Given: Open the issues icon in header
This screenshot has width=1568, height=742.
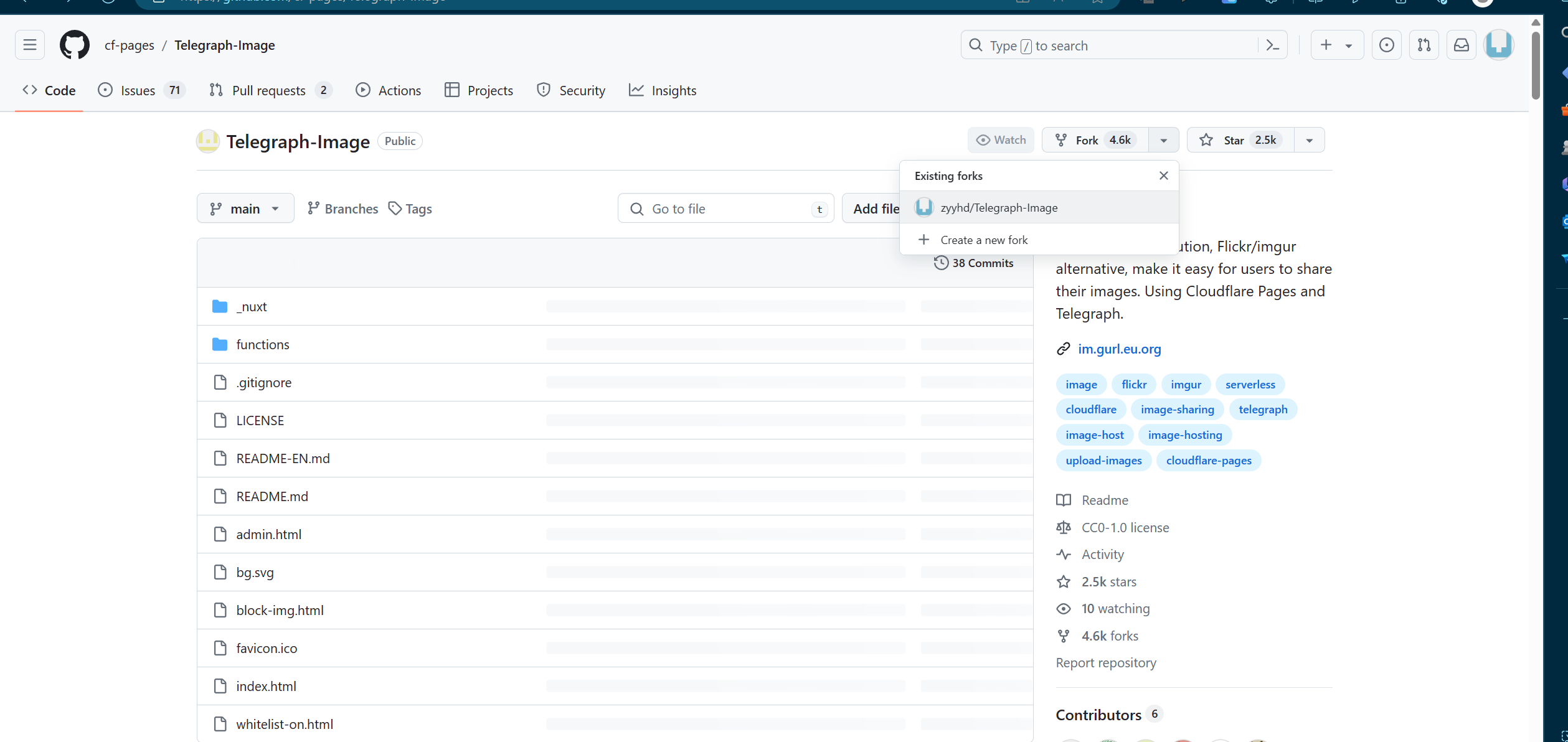Looking at the screenshot, I should (1386, 45).
